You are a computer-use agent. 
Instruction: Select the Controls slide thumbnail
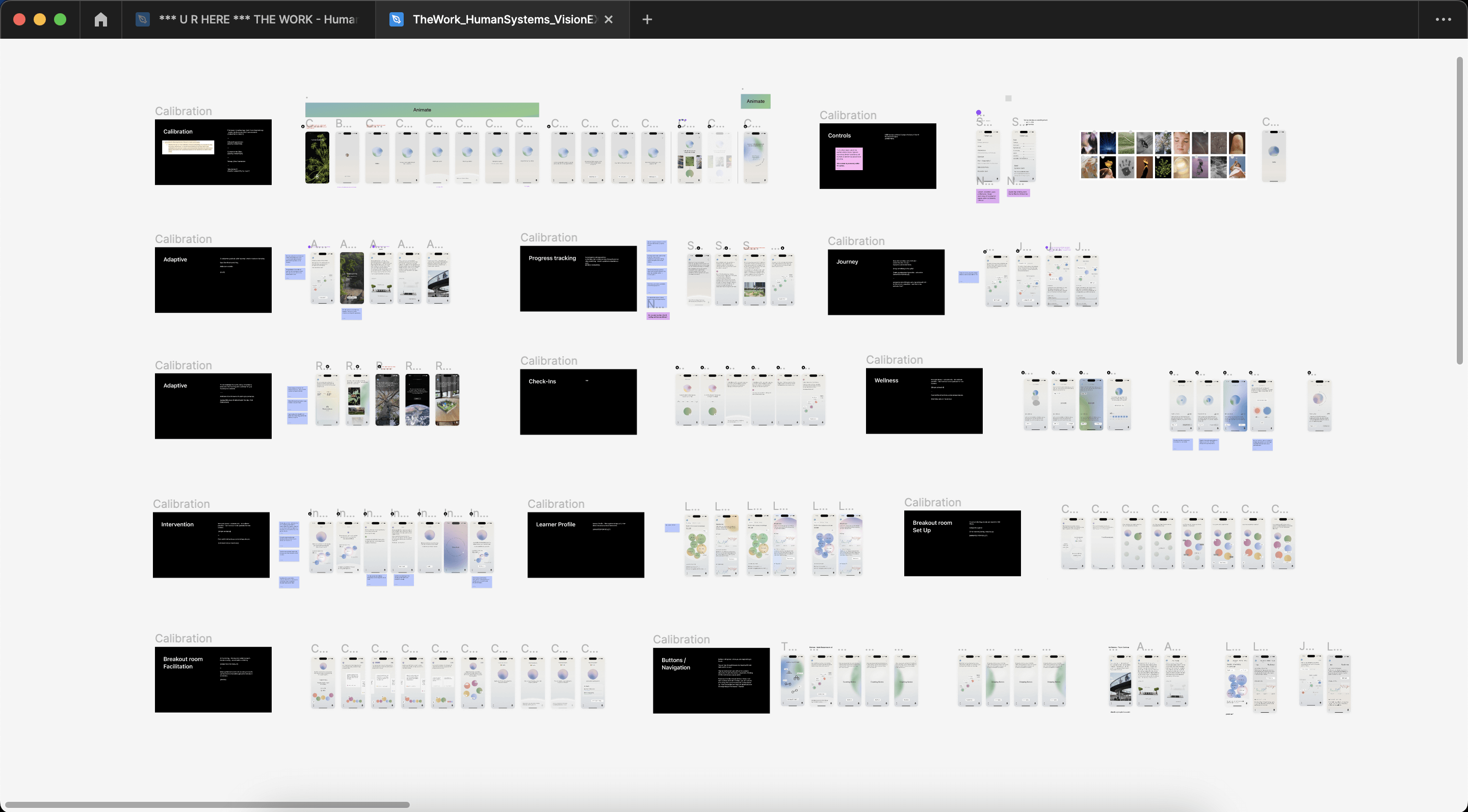[x=877, y=155]
